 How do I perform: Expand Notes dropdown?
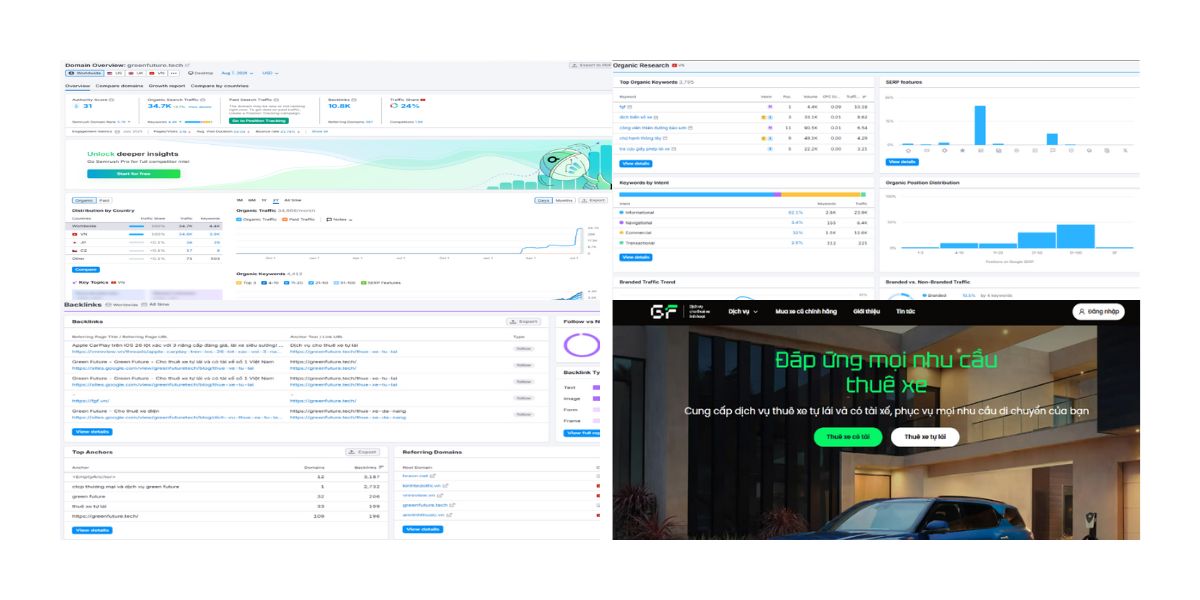pos(340,219)
